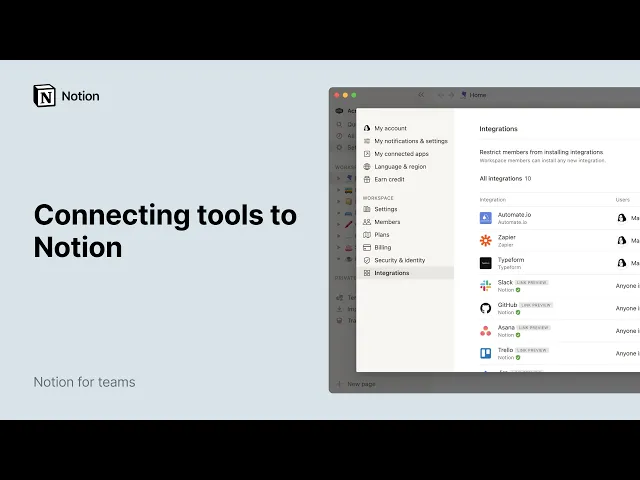Select the Integrations menu item

[405, 273]
